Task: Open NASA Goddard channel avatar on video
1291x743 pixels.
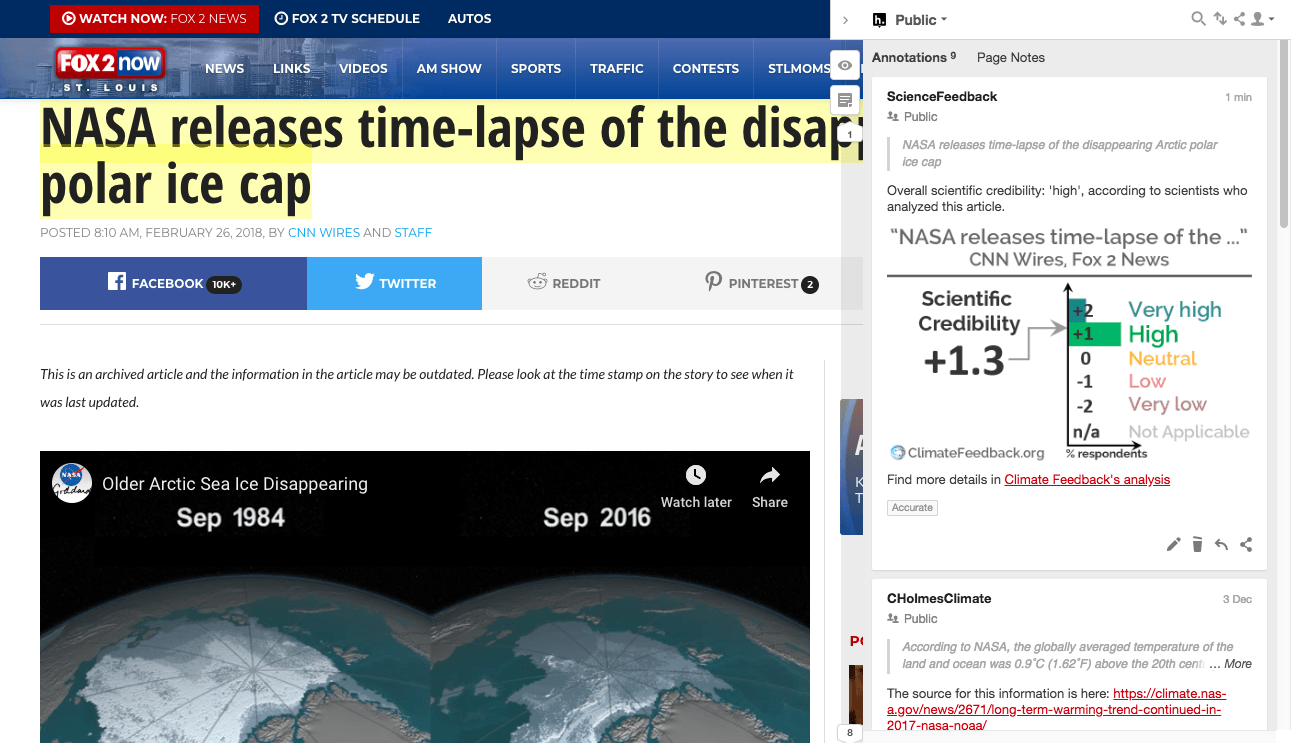Action: 72,484
